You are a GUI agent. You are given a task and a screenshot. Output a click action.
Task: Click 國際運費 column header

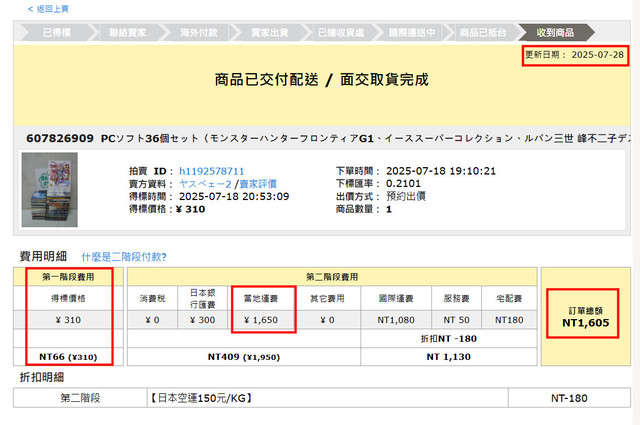point(396,298)
